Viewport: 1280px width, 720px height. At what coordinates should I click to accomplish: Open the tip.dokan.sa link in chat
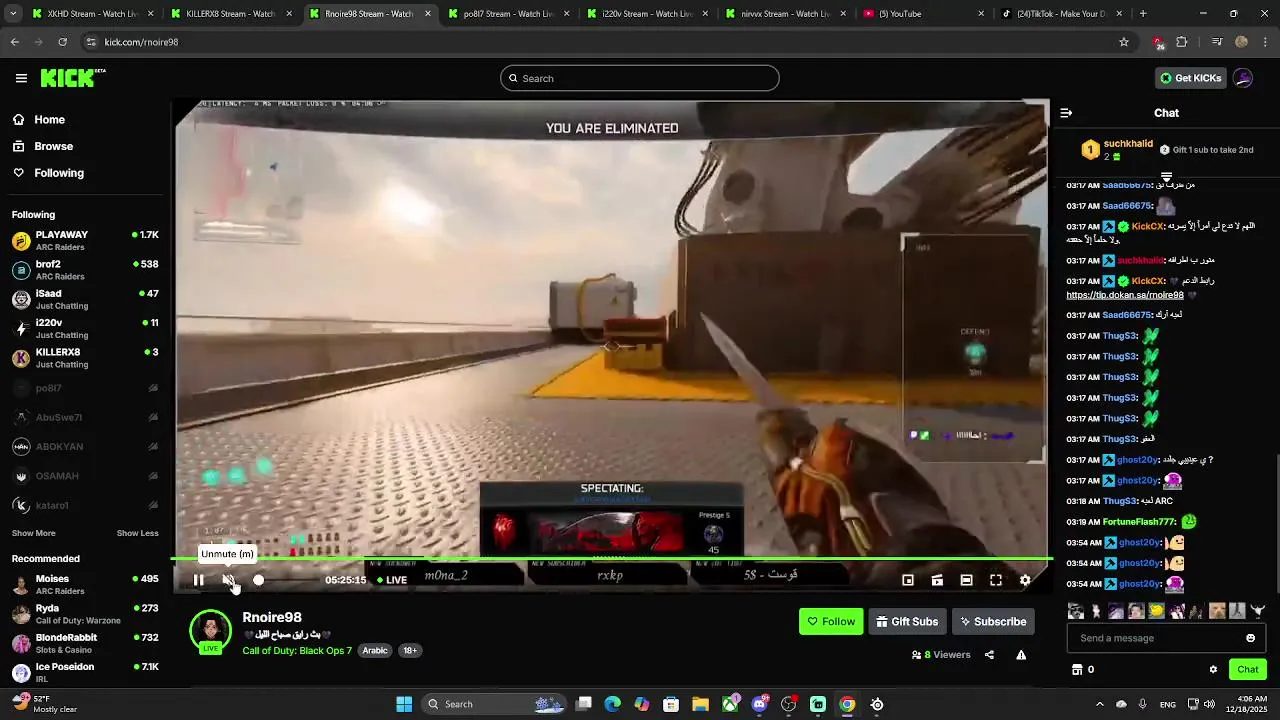pos(1125,295)
